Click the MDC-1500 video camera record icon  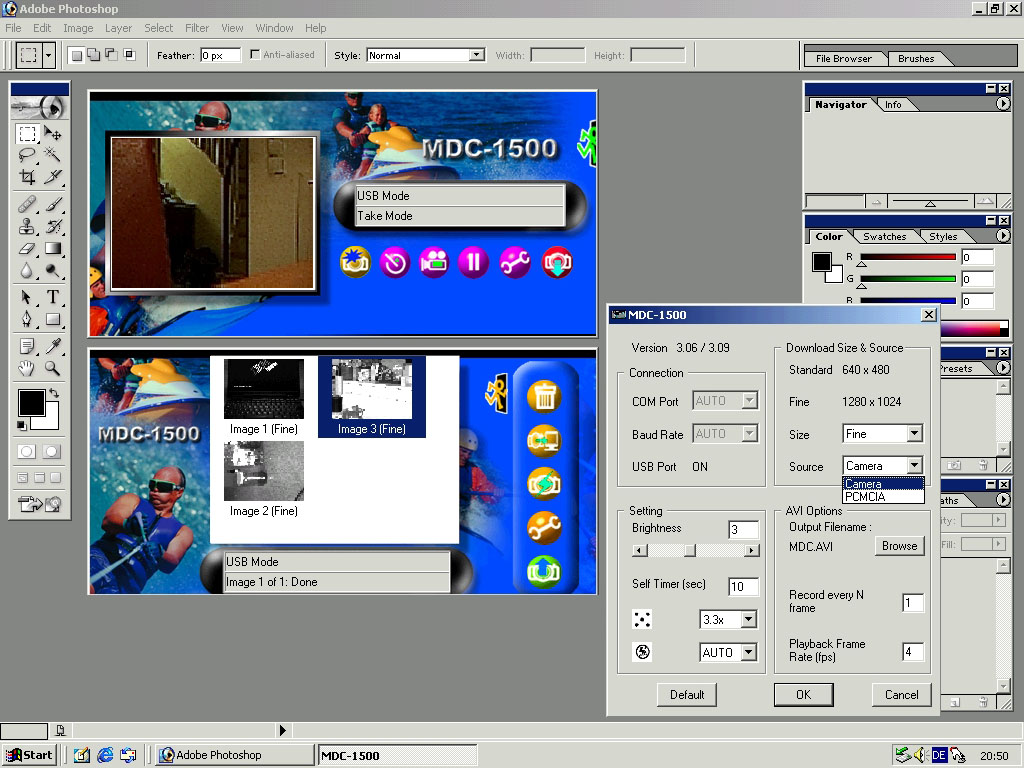pyautogui.click(x=434, y=263)
